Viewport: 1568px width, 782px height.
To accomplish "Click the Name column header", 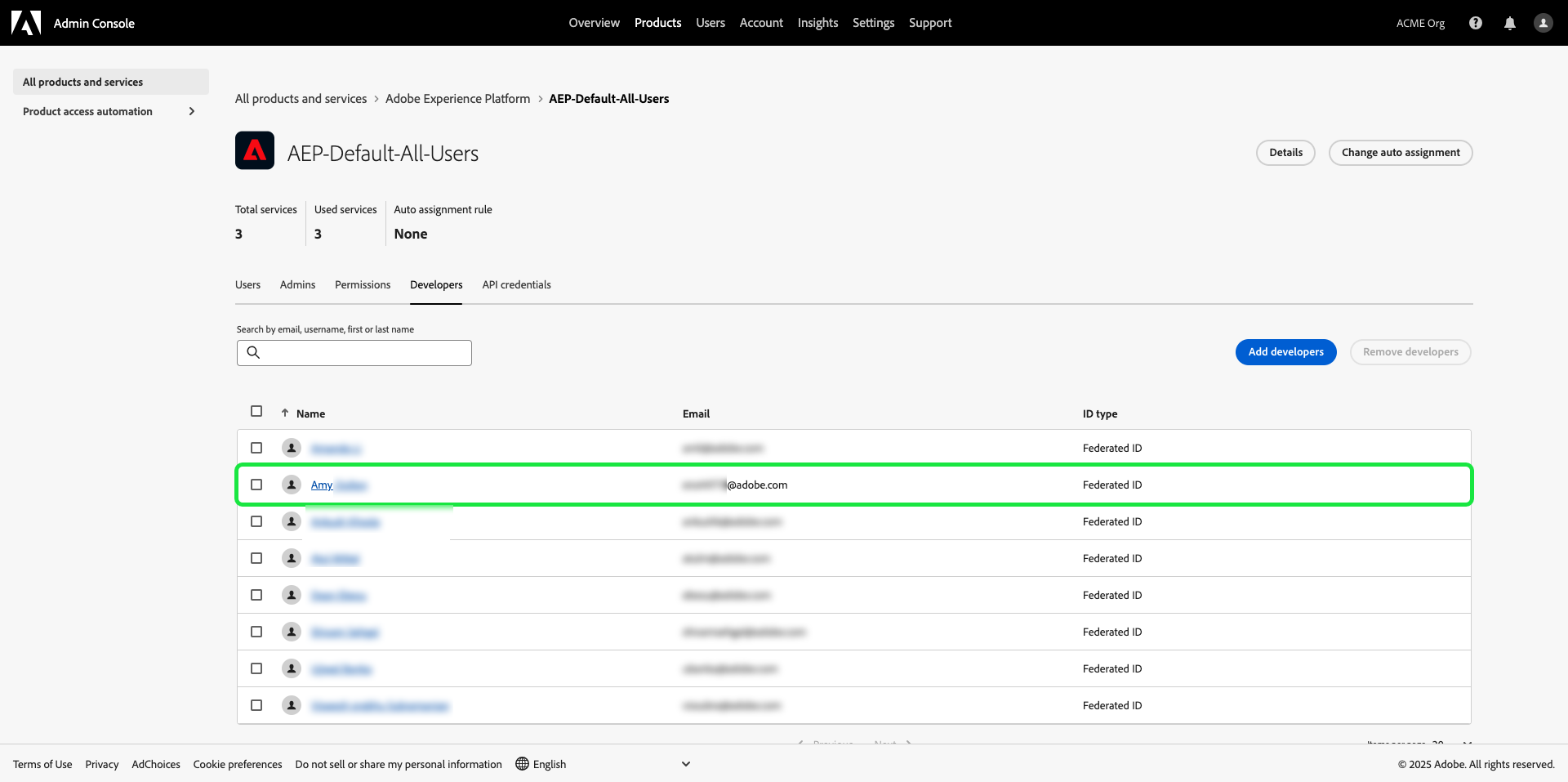I will tap(310, 413).
